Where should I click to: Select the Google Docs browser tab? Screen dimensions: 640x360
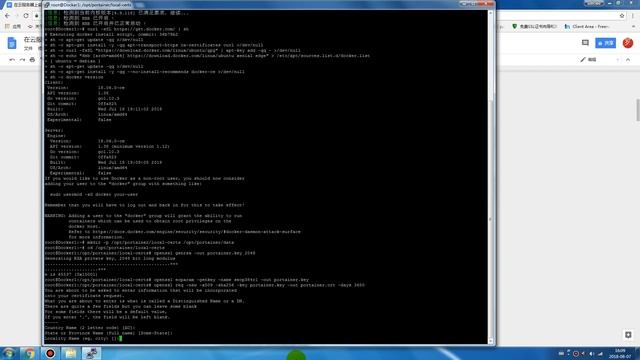pos(23,5)
